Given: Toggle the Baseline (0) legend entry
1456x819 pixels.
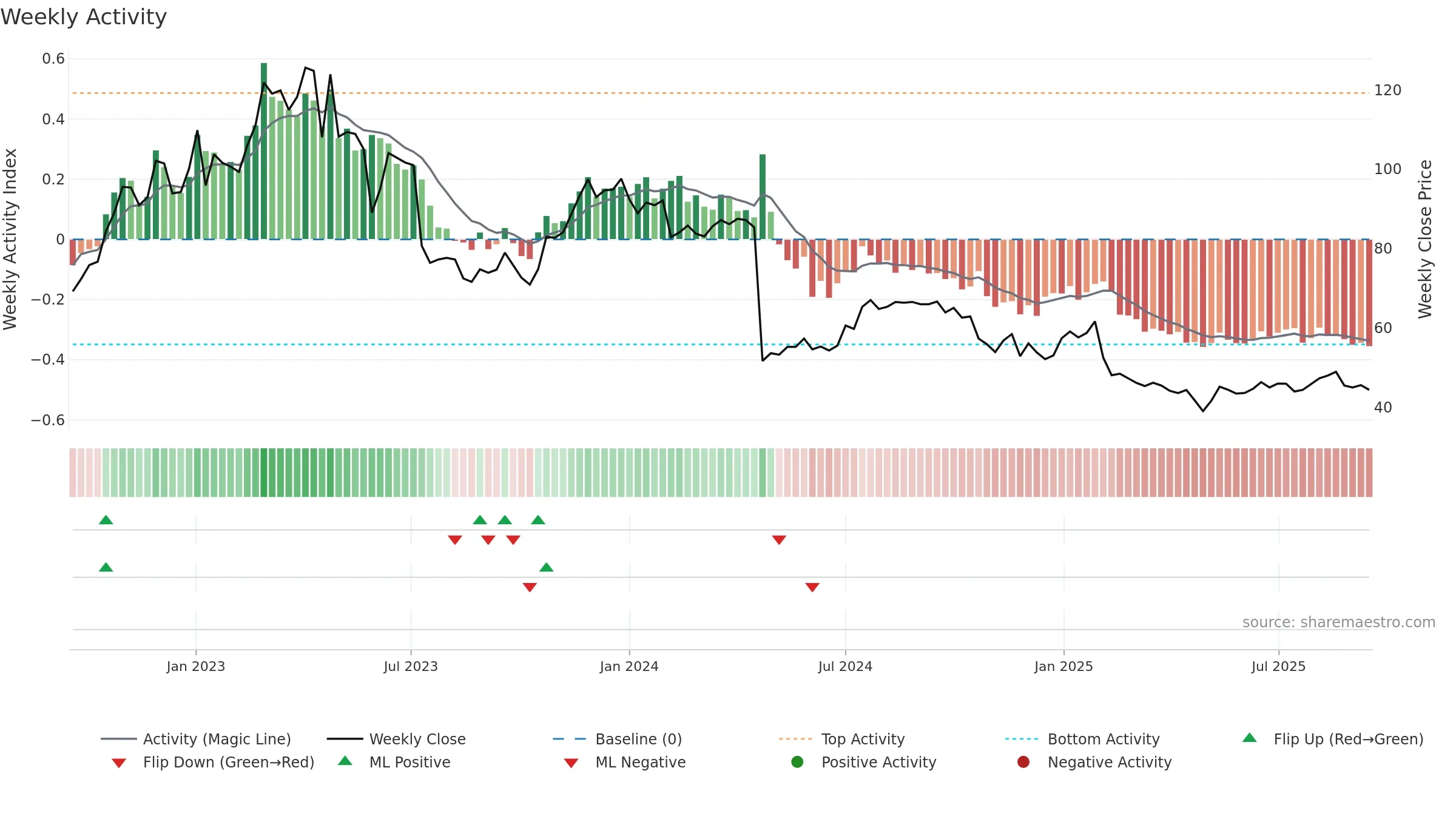Looking at the screenshot, I should tap(618, 739).
